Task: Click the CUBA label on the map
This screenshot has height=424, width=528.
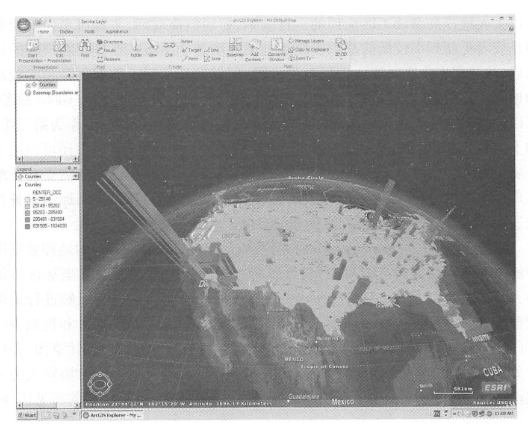Action: [x=493, y=371]
